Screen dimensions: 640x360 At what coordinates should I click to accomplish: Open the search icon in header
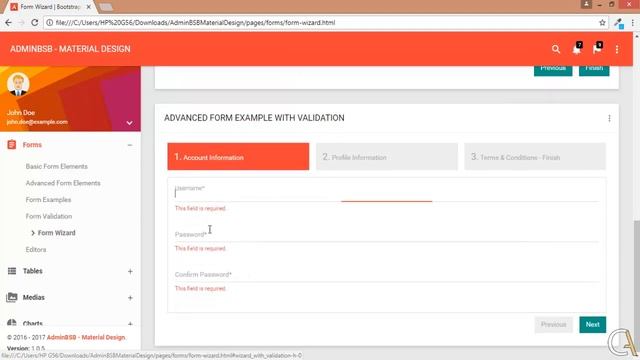point(556,49)
